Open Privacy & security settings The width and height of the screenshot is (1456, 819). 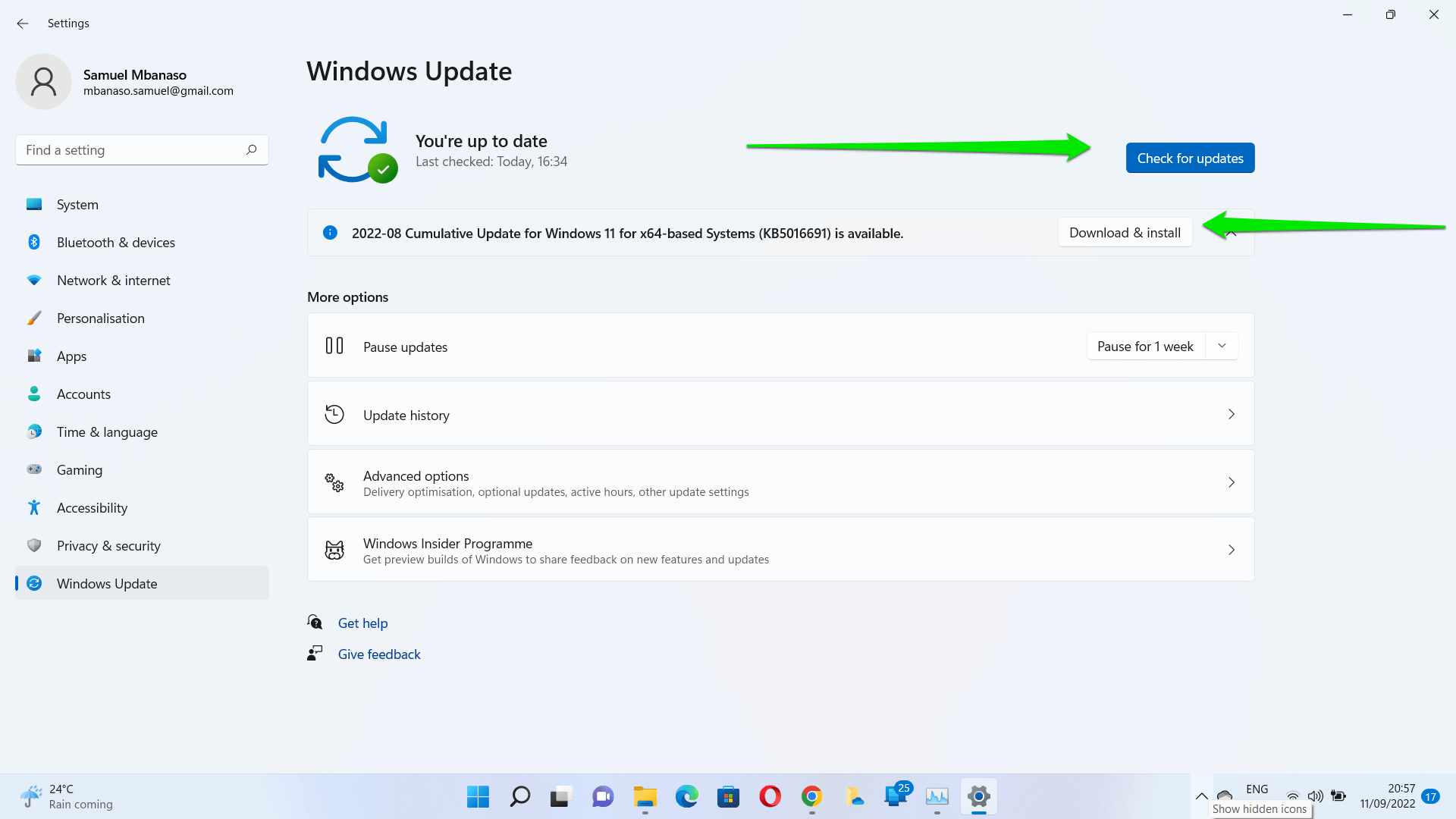[108, 545]
